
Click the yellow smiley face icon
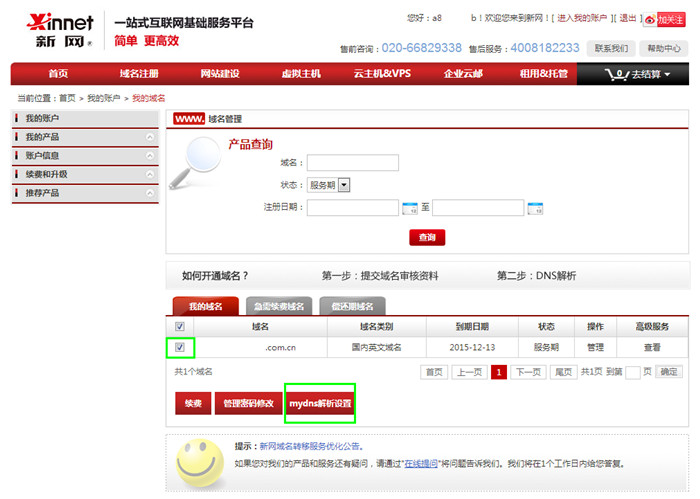[199, 461]
